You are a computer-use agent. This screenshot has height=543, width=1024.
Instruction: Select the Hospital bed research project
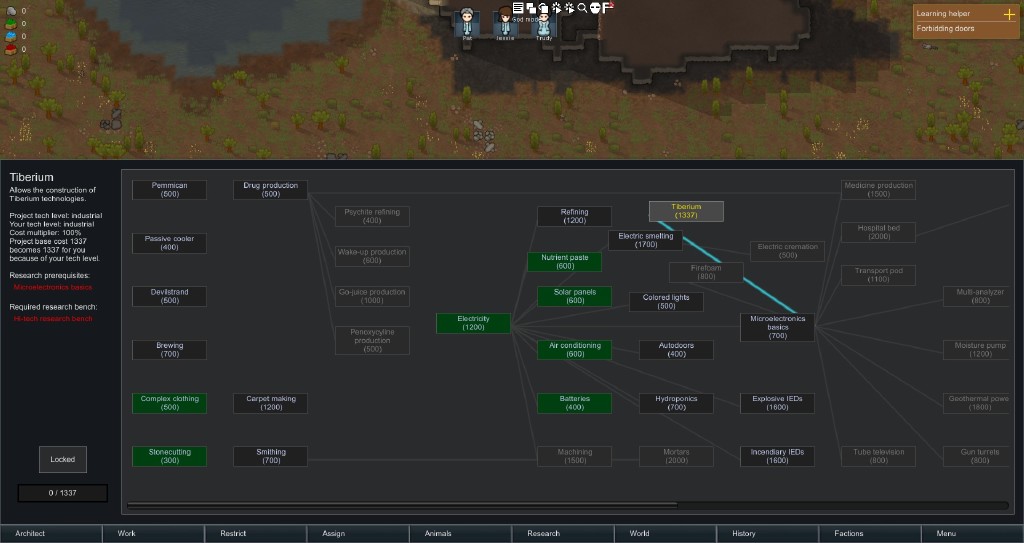point(878,233)
